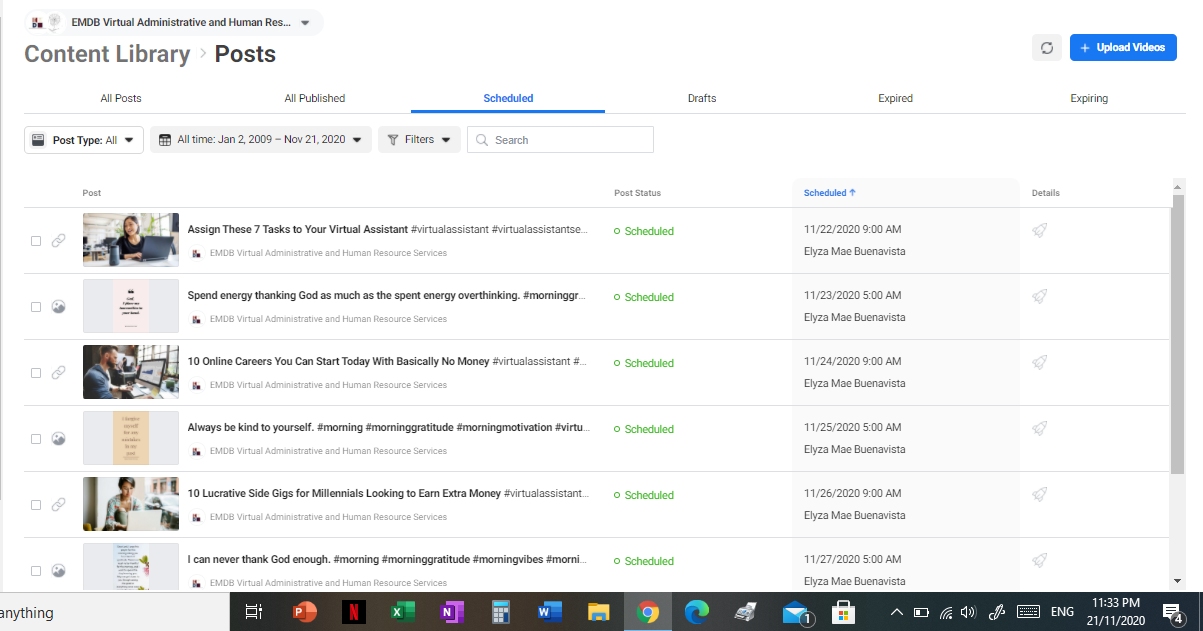Viewport: 1203px width, 631px height.
Task: Switch to Chrome in the taskbar
Action: [648, 612]
